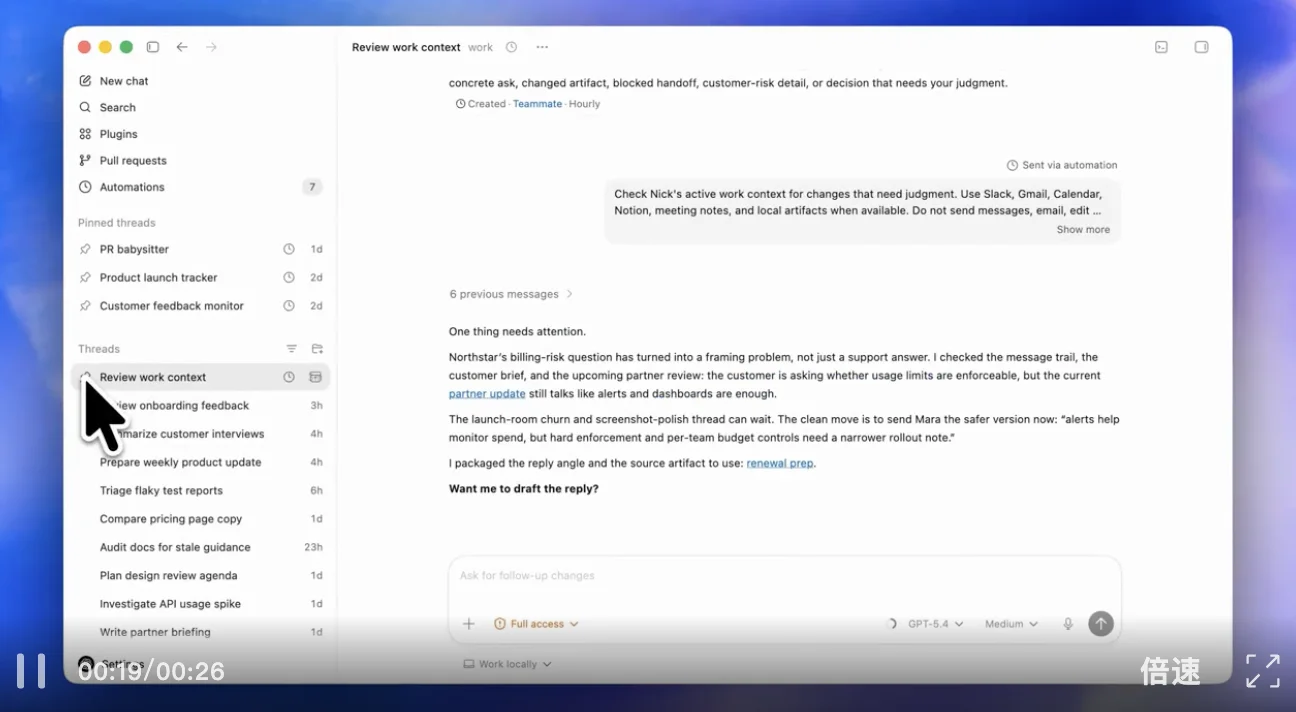Open Plugins page
This screenshot has width=1296, height=712.
pos(119,134)
